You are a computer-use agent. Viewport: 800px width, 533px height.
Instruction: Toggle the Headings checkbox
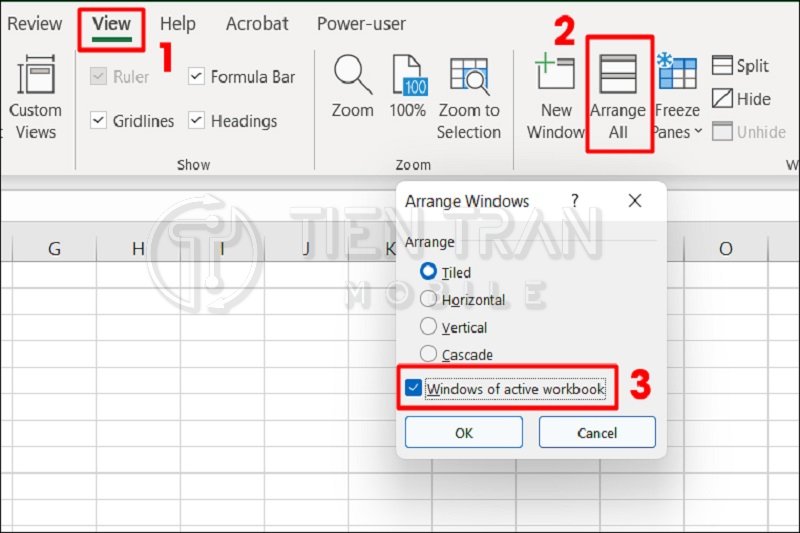(x=196, y=121)
